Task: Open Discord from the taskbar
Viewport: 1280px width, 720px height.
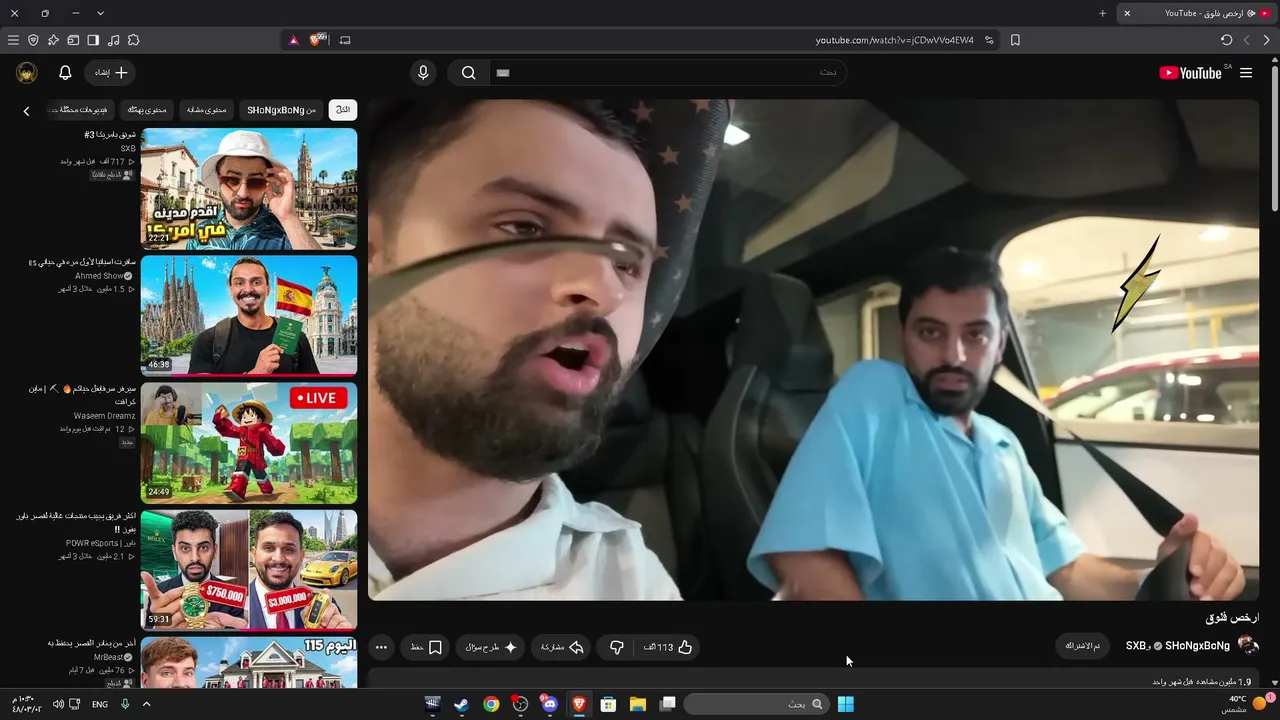Action: click(549, 704)
